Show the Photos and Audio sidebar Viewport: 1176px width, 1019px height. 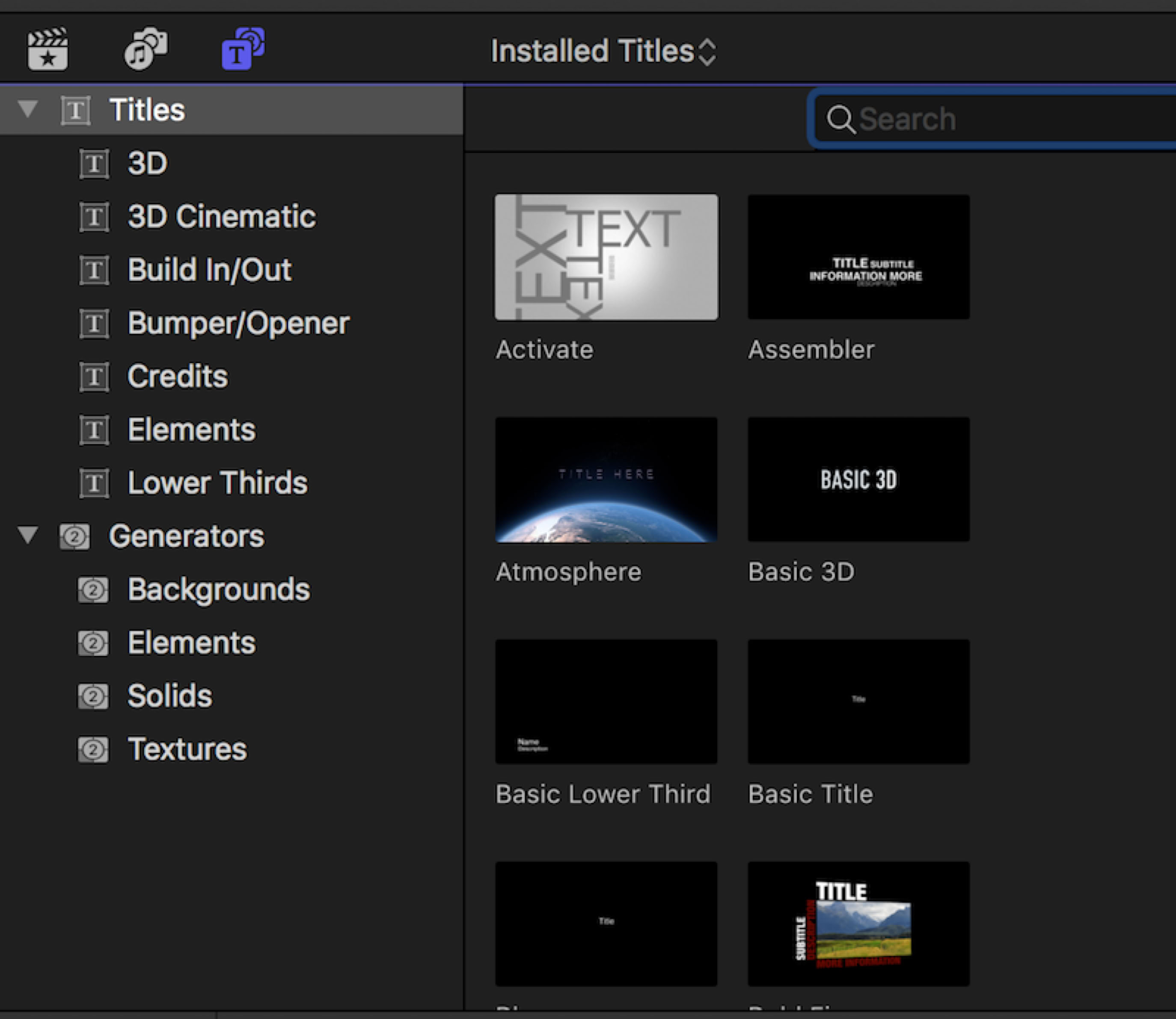coord(146,50)
